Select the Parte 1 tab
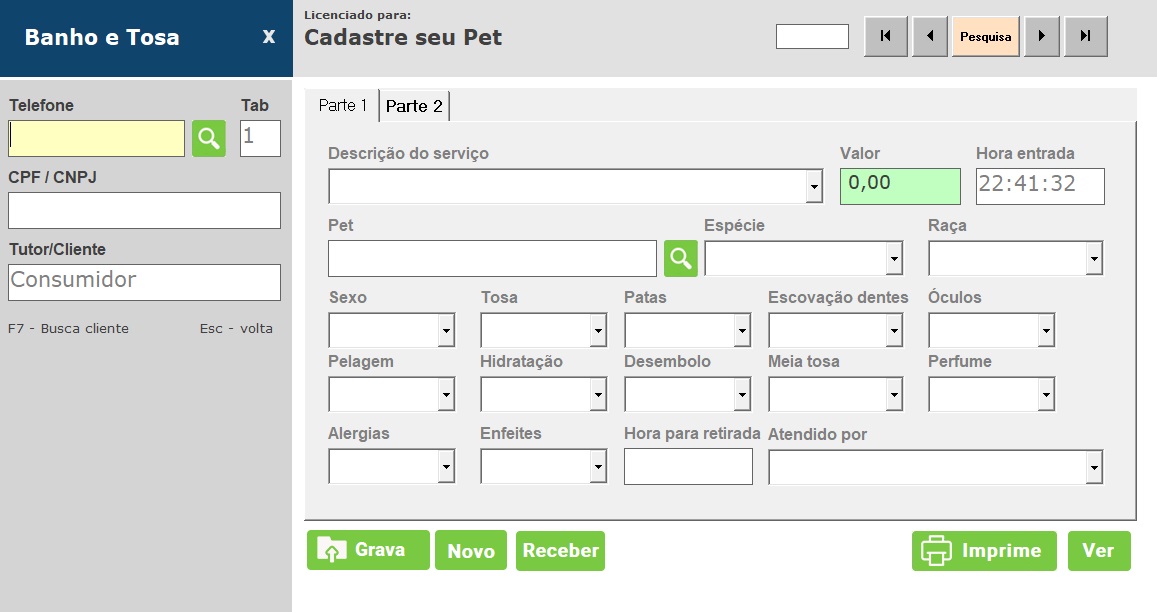 click(342, 105)
